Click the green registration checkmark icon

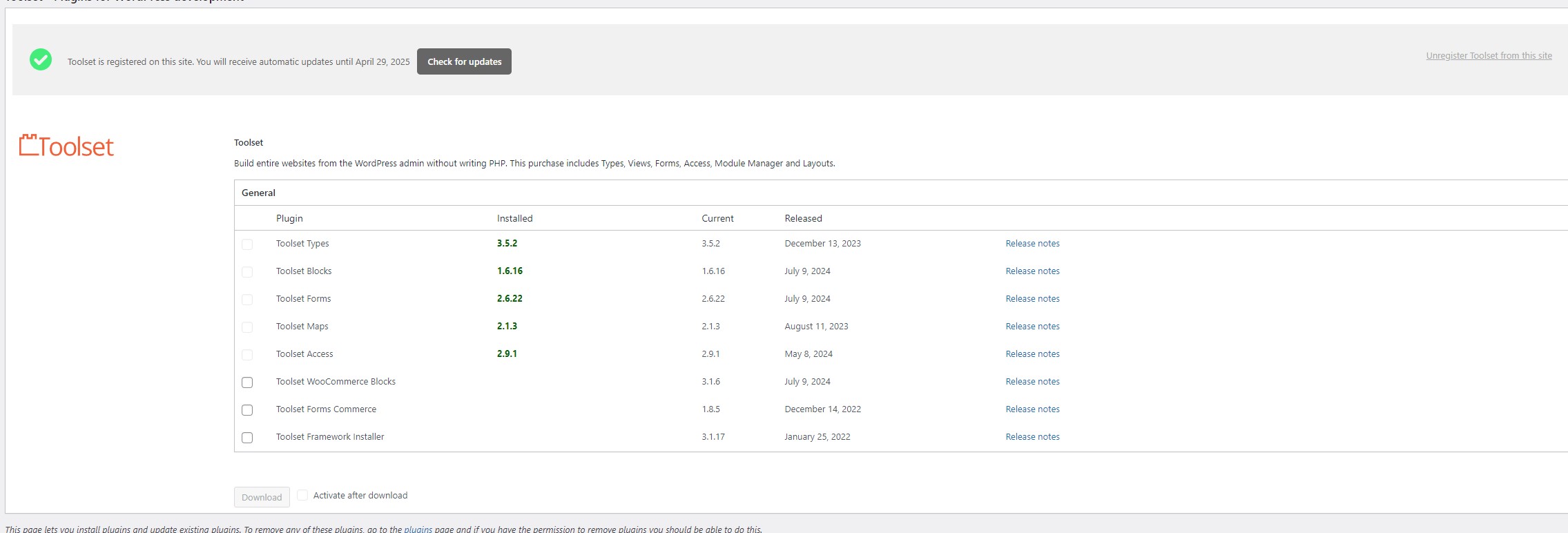(41, 60)
